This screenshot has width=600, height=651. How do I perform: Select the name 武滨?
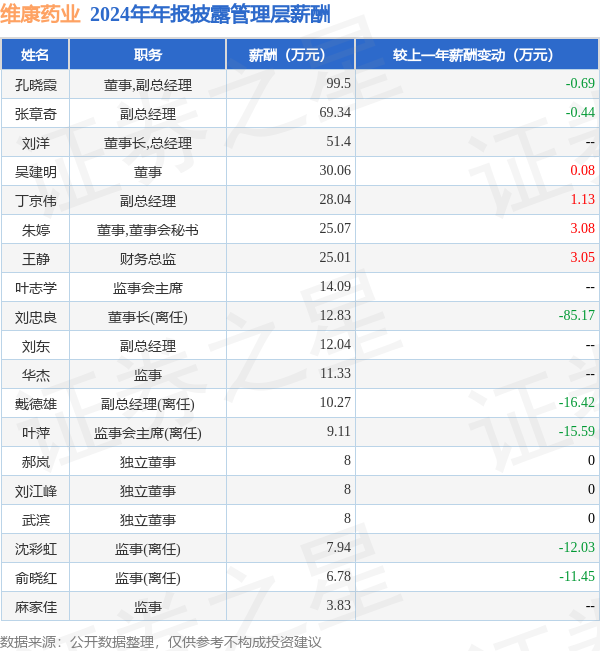click(x=36, y=520)
